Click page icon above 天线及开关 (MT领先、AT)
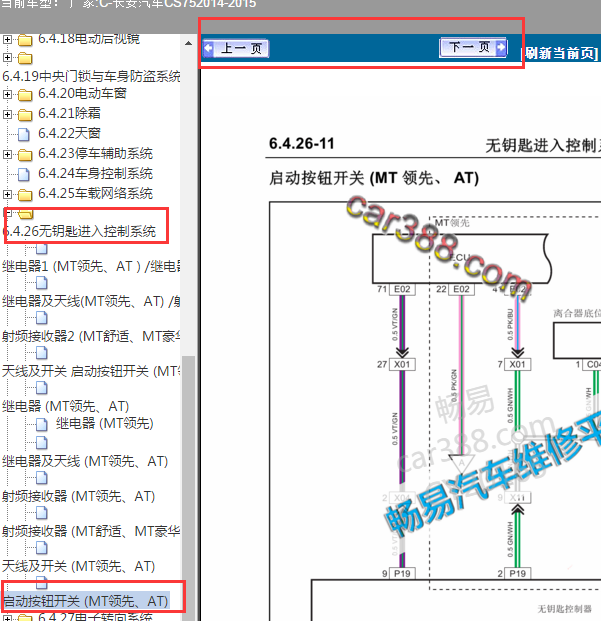Viewport: 601px width, 621px height. pyautogui.click(x=42, y=548)
